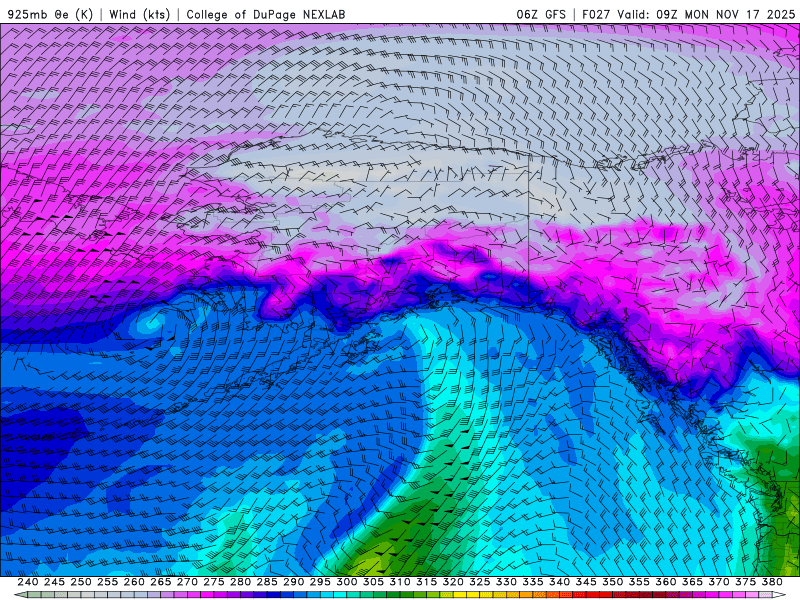Click the 265 value on the color scale

point(160,582)
